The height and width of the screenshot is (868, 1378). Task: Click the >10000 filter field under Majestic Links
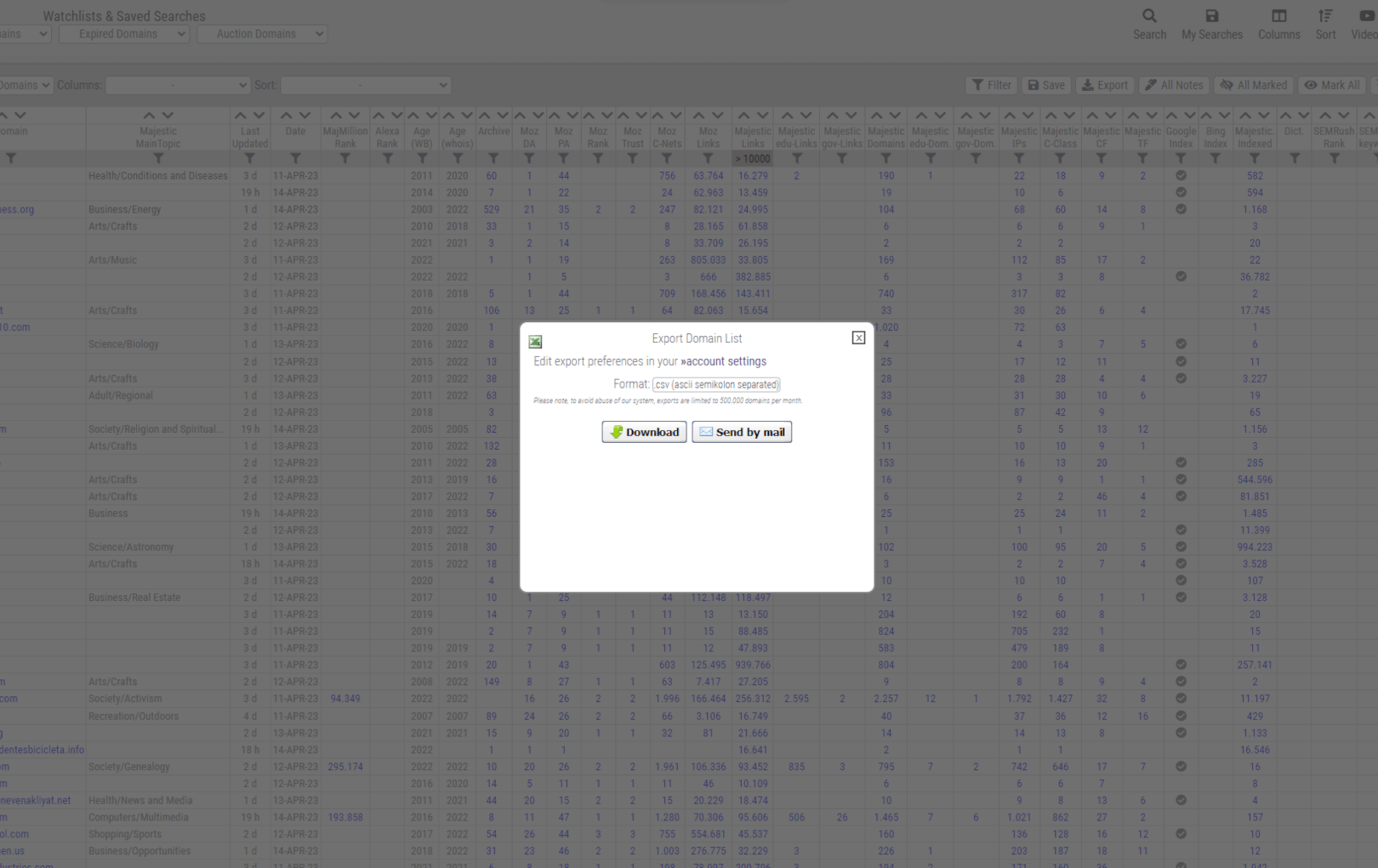(x=752, y=158)
